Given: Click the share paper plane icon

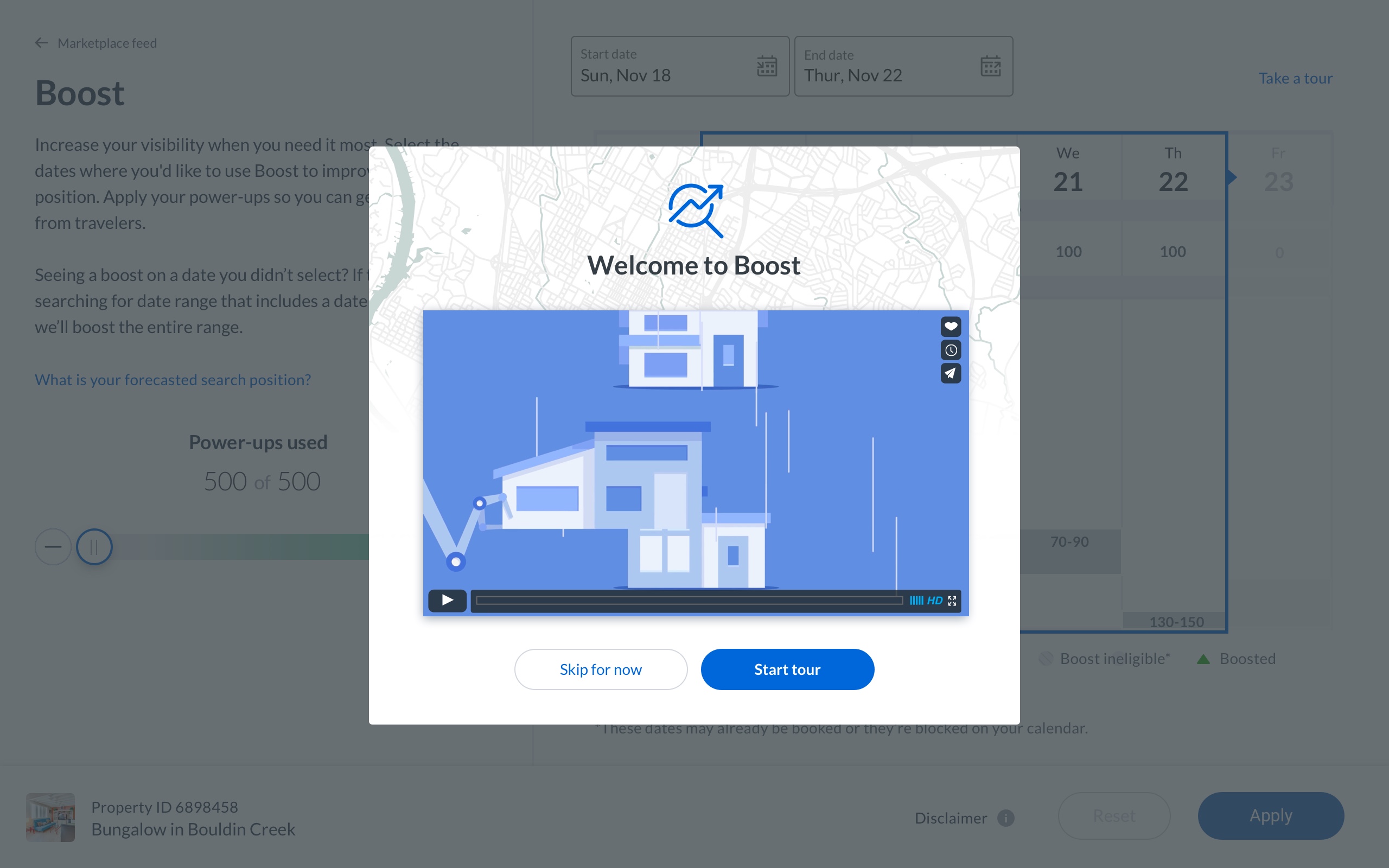Looking at the screenshot, I should tap(951, 373).
